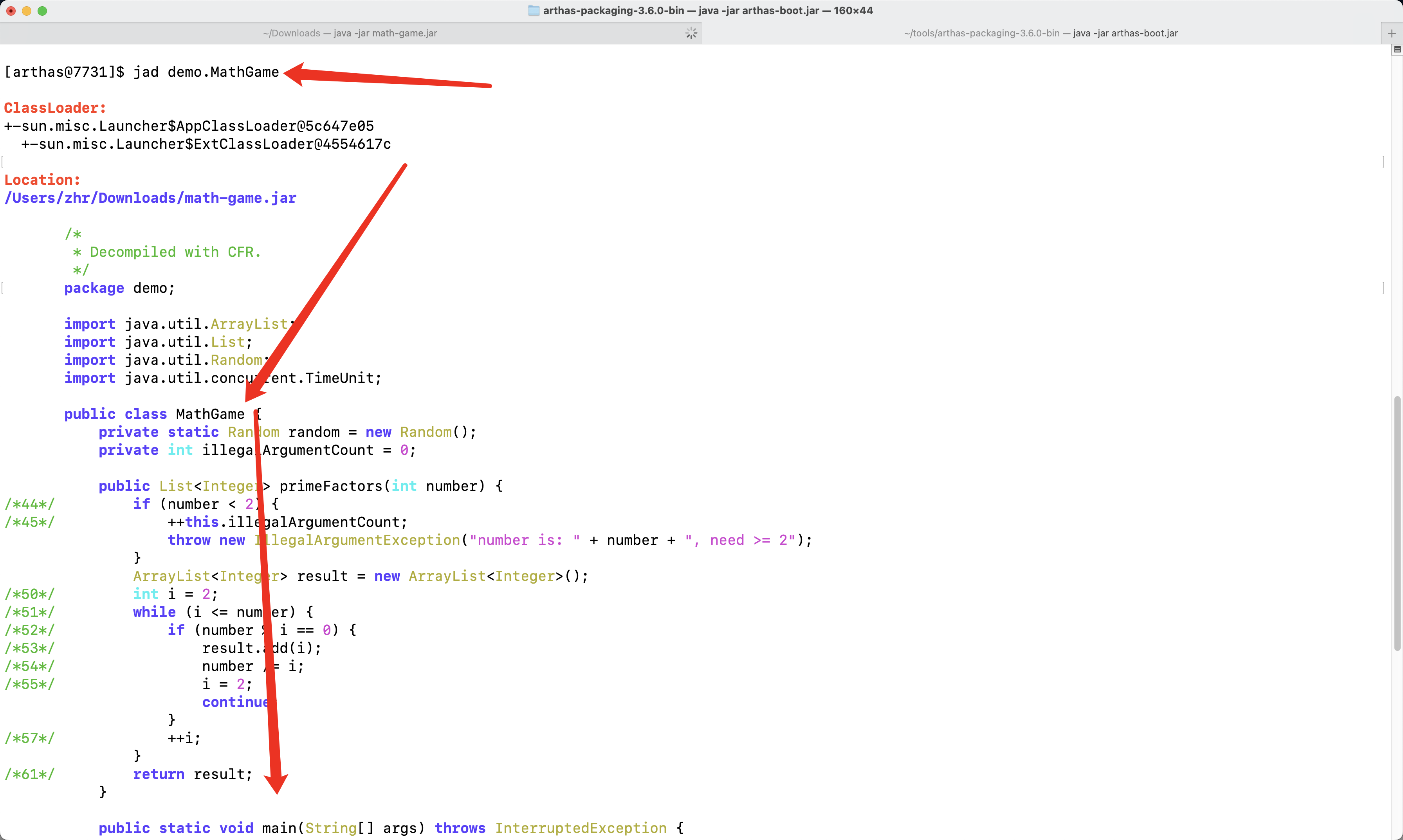
Task: Click the yellow minimize window button
Action: click(27, 11)
